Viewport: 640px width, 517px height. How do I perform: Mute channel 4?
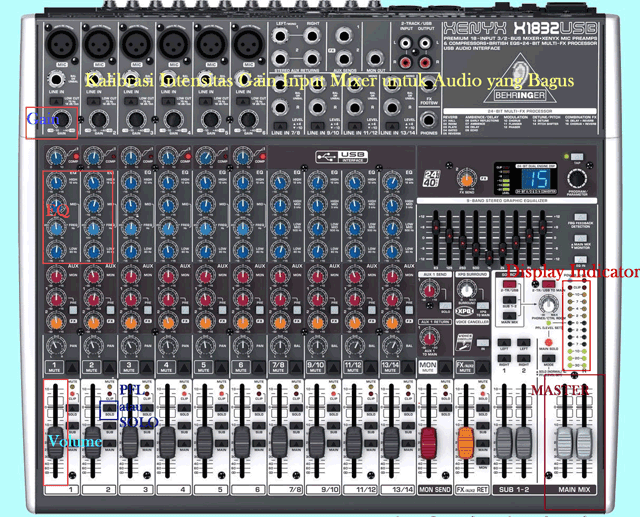[184, 367]
